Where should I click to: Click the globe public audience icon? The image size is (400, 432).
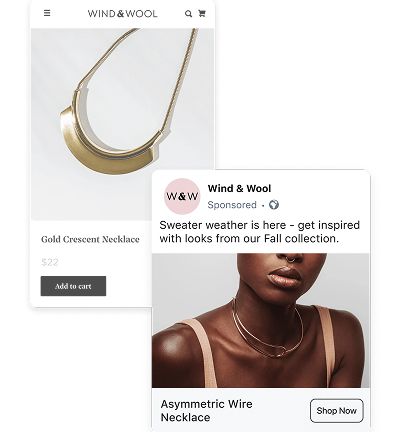(274, 205)
